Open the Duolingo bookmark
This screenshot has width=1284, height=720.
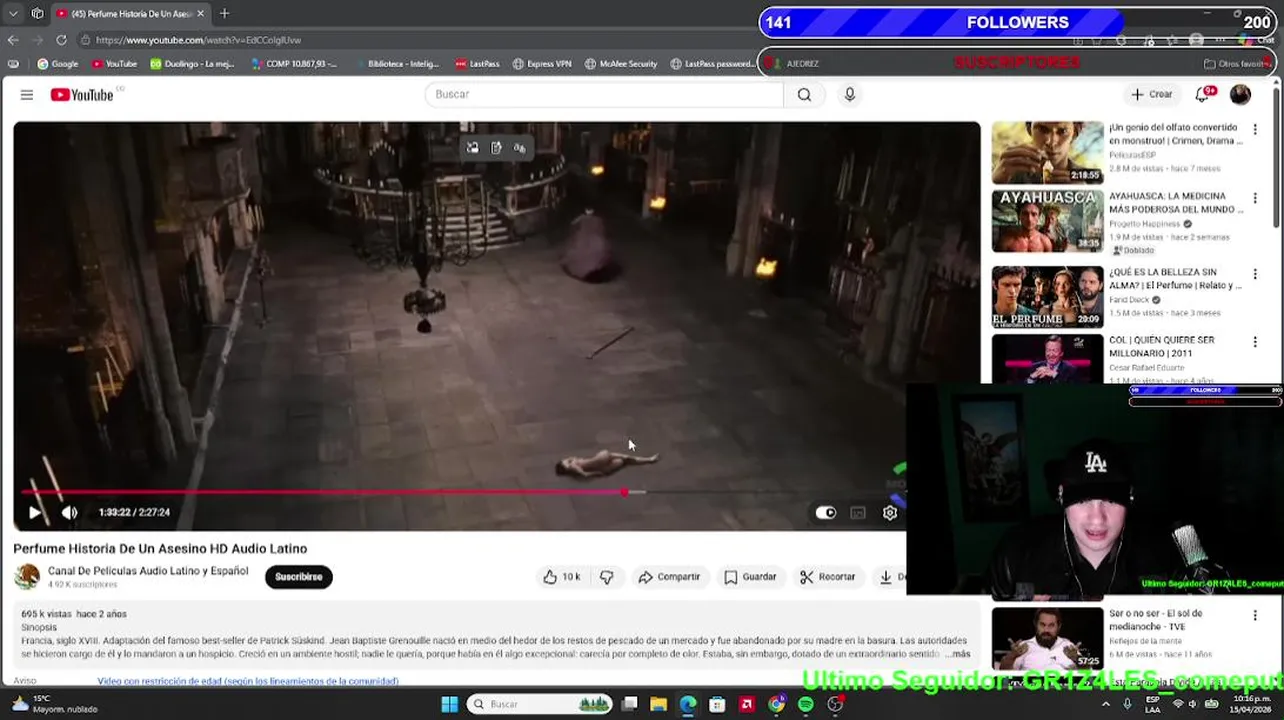(x=192, y=64)
